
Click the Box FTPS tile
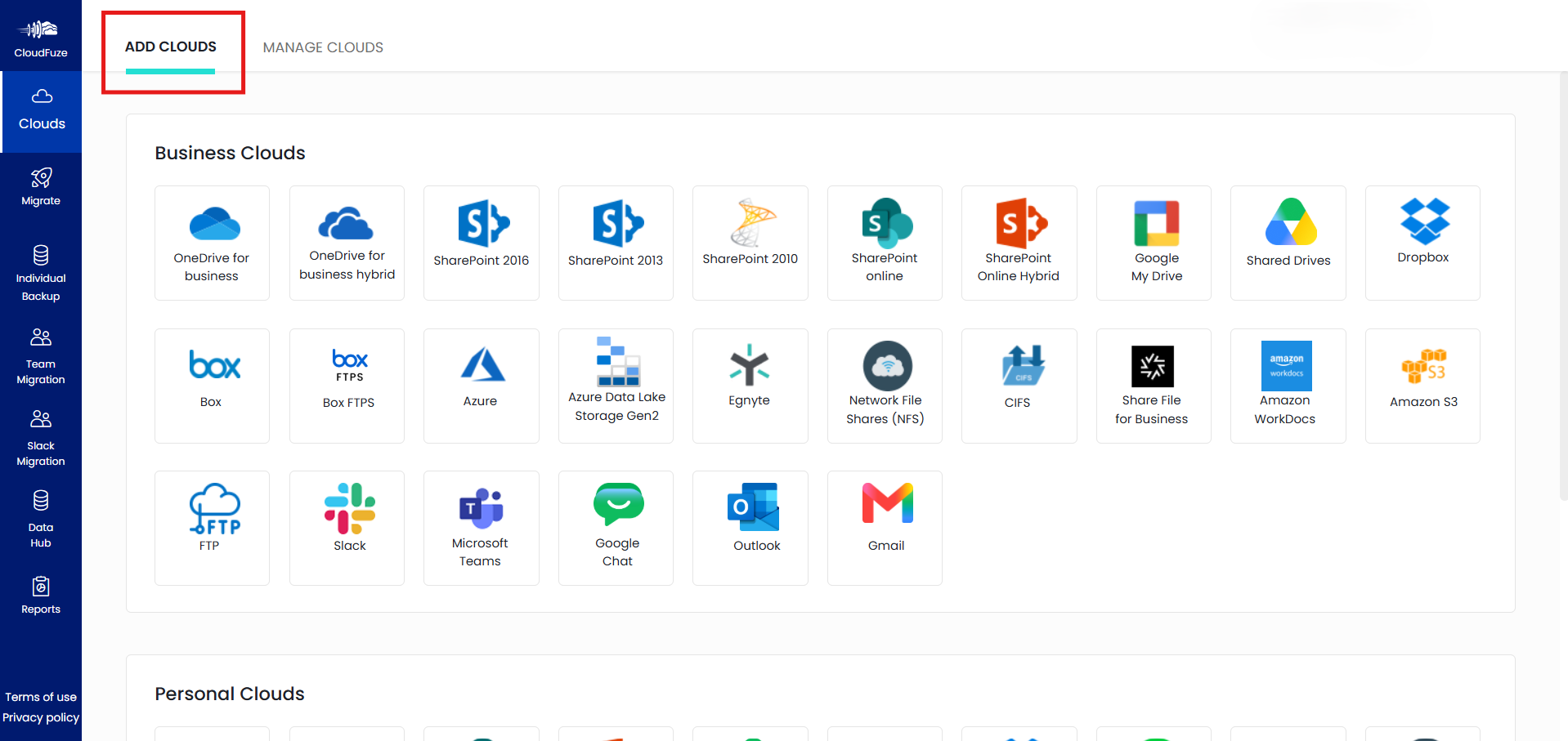pos(347,386)
